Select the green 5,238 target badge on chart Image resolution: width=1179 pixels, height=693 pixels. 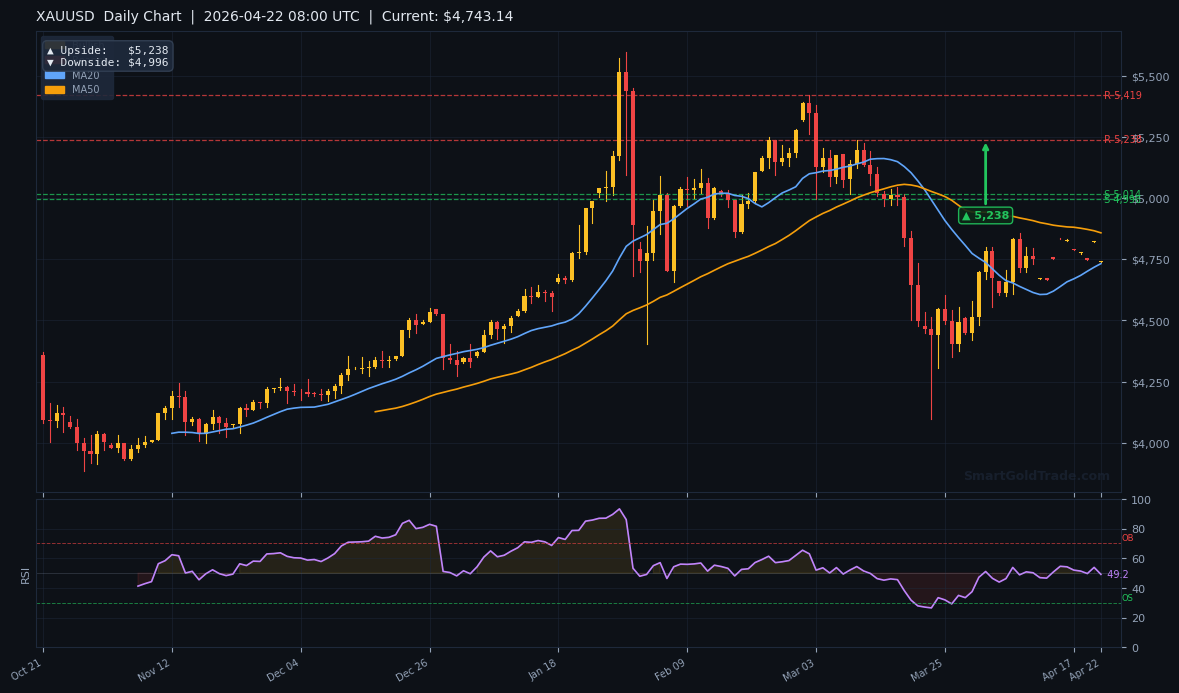click(x=984, y=214)
